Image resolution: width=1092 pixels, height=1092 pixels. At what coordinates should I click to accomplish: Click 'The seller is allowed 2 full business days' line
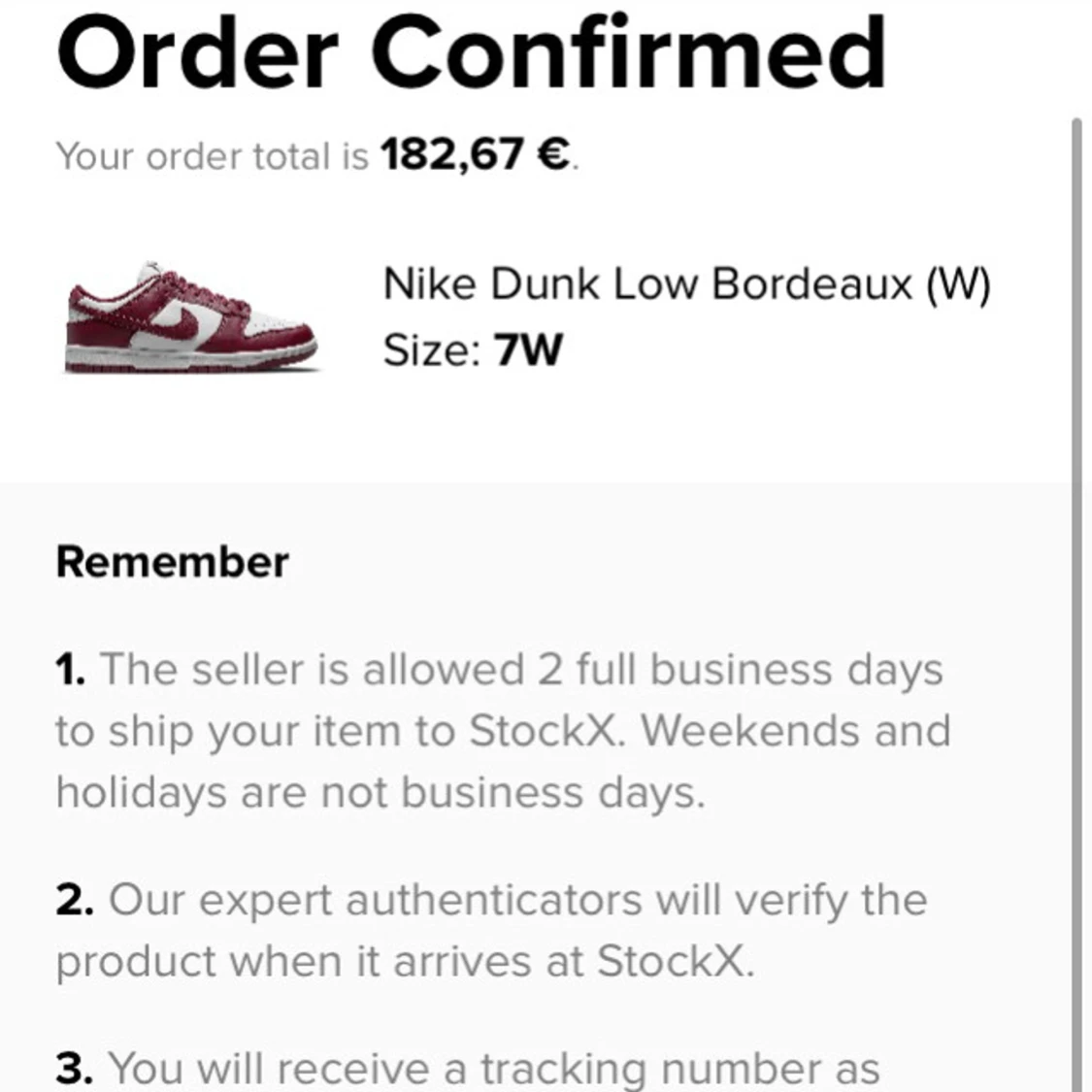point(521,670)
